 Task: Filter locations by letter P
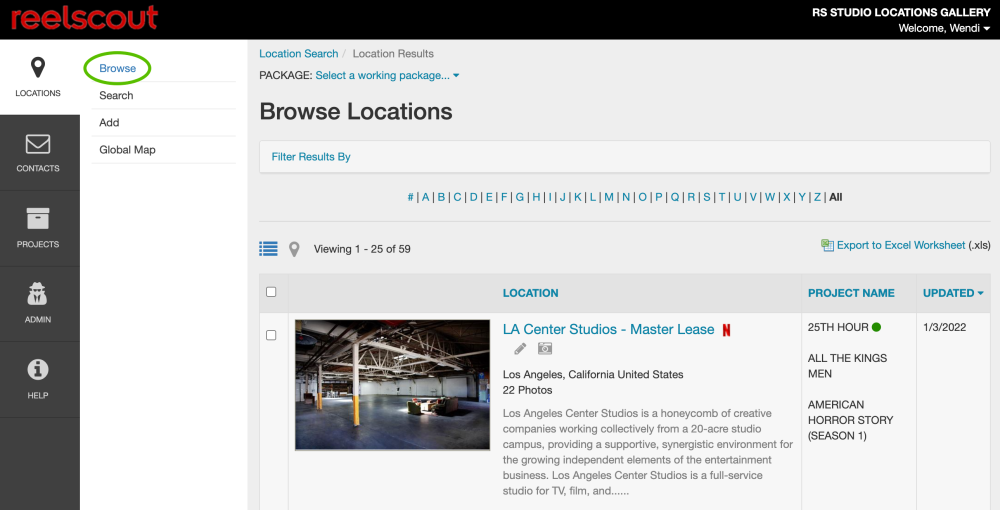pyautogui.click(x=659, y=197)
